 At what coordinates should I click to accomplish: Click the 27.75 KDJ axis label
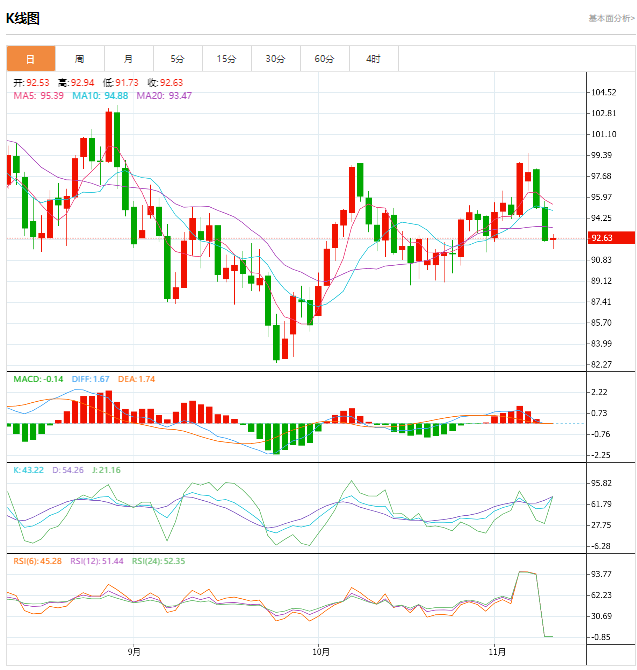pyautogui.click(x=601, y=525)
